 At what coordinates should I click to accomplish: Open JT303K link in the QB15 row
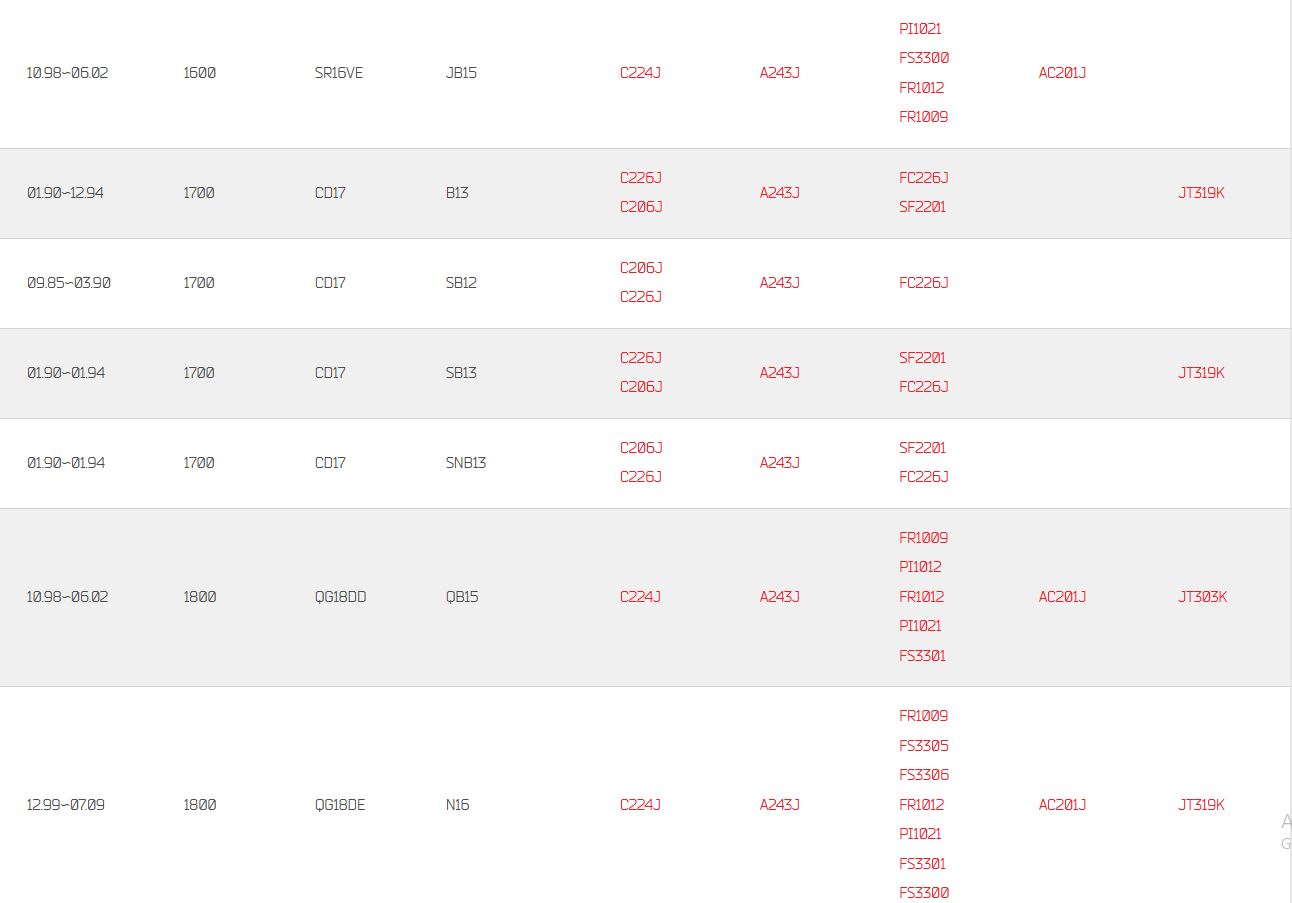(x=1202, y=597)
